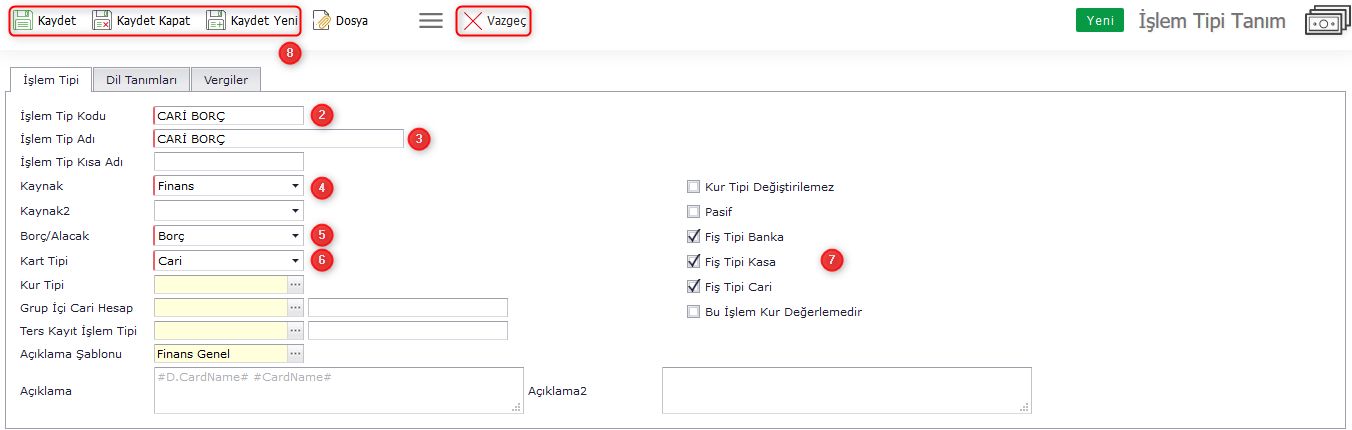Open the Borç/Alacak dropdown
Screen dimensions: 1352x430
pyautogui.click(x=295, y=236)
